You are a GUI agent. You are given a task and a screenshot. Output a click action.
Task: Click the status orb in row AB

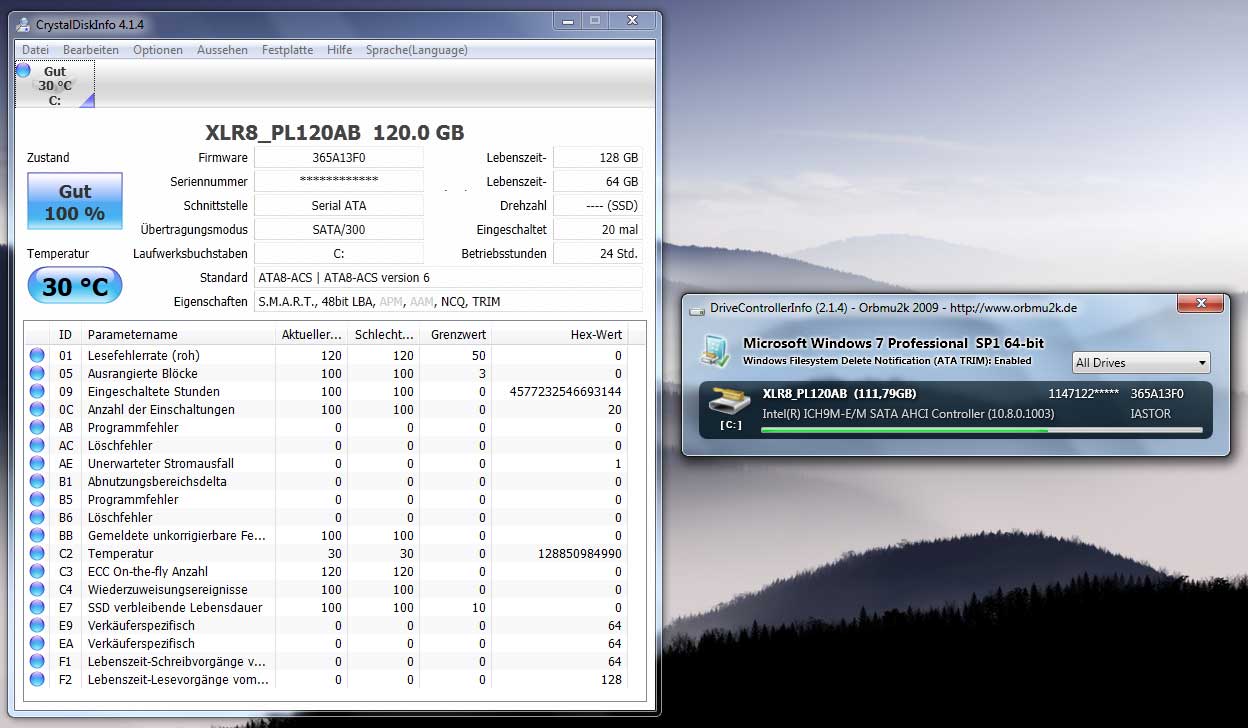[37, 427]
